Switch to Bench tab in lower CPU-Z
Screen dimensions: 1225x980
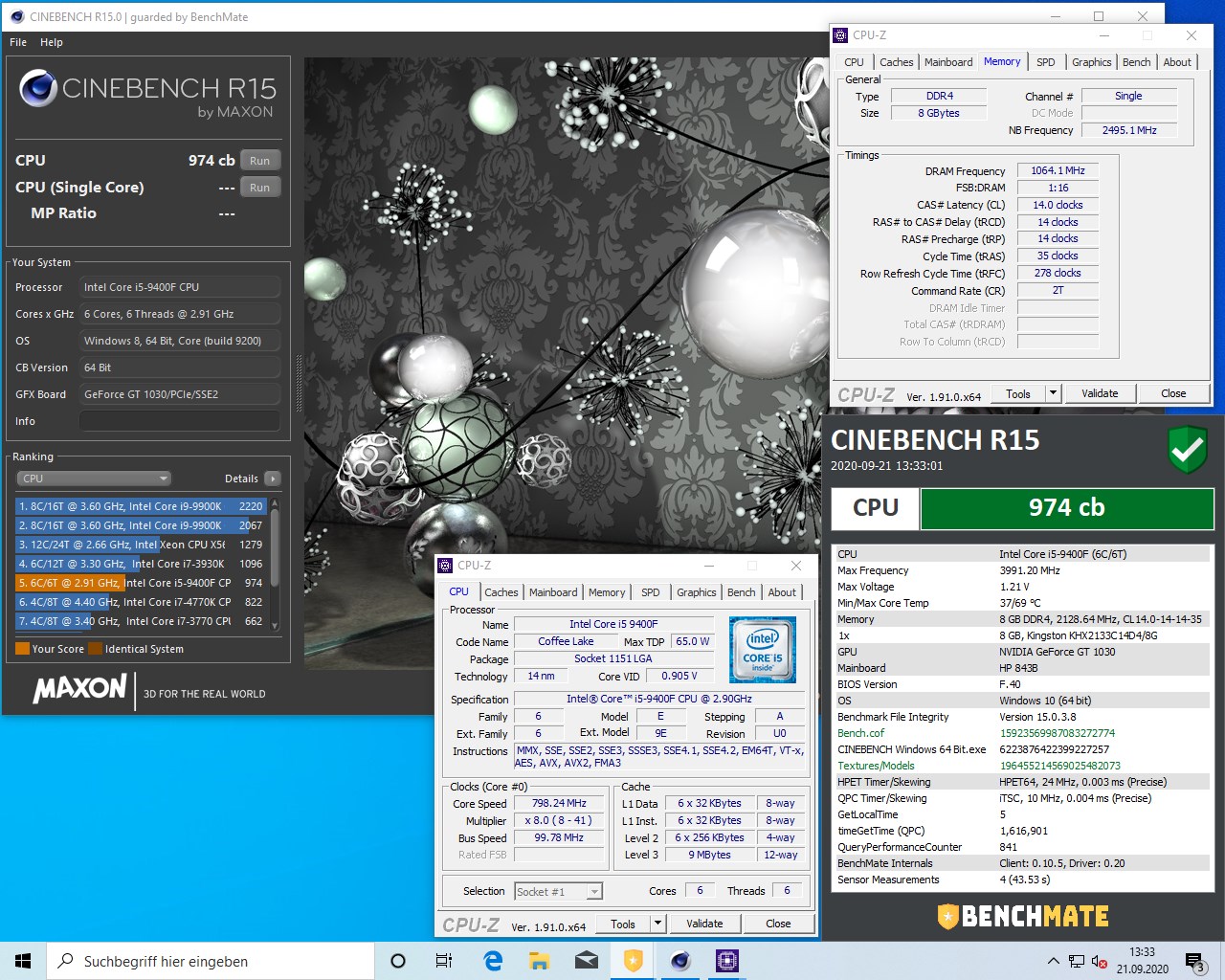click(x=741, y=592)
